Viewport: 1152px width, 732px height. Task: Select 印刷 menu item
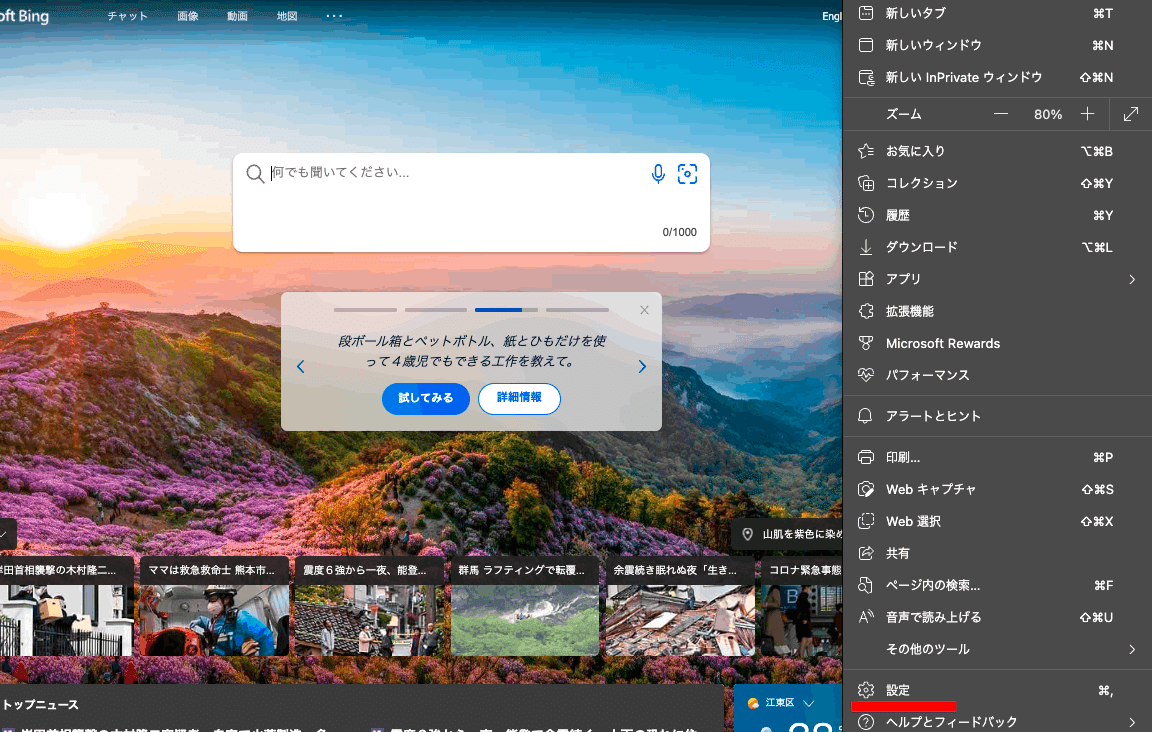tap(997, 457)
